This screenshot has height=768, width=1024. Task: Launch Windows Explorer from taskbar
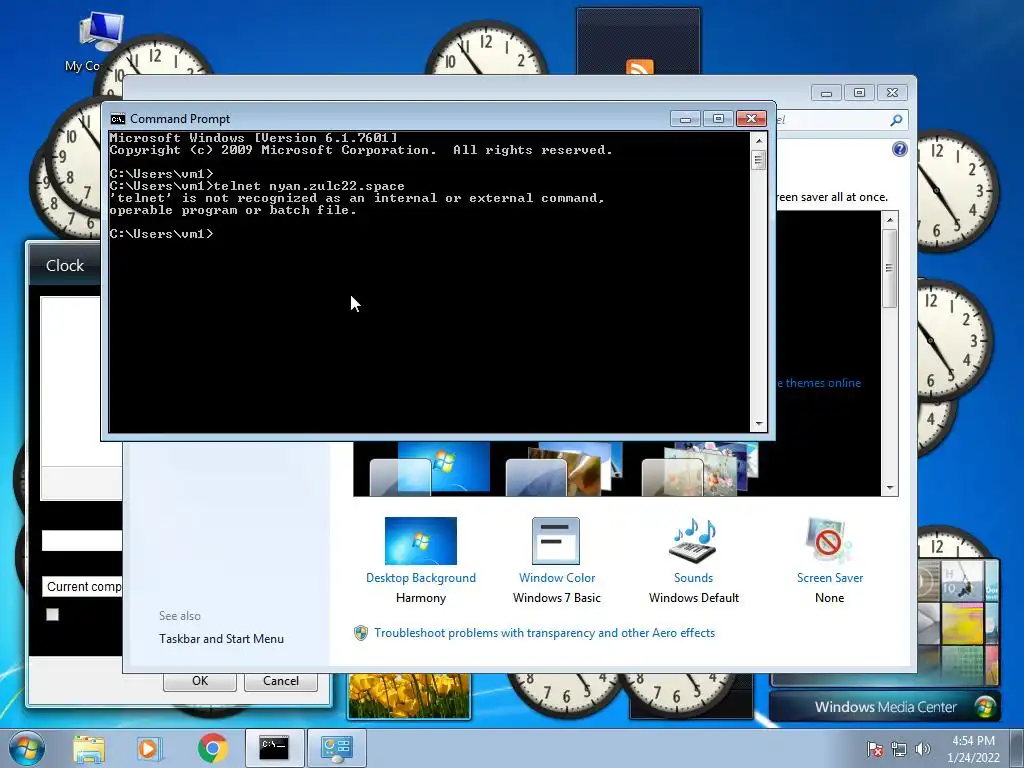pos(89,748)
